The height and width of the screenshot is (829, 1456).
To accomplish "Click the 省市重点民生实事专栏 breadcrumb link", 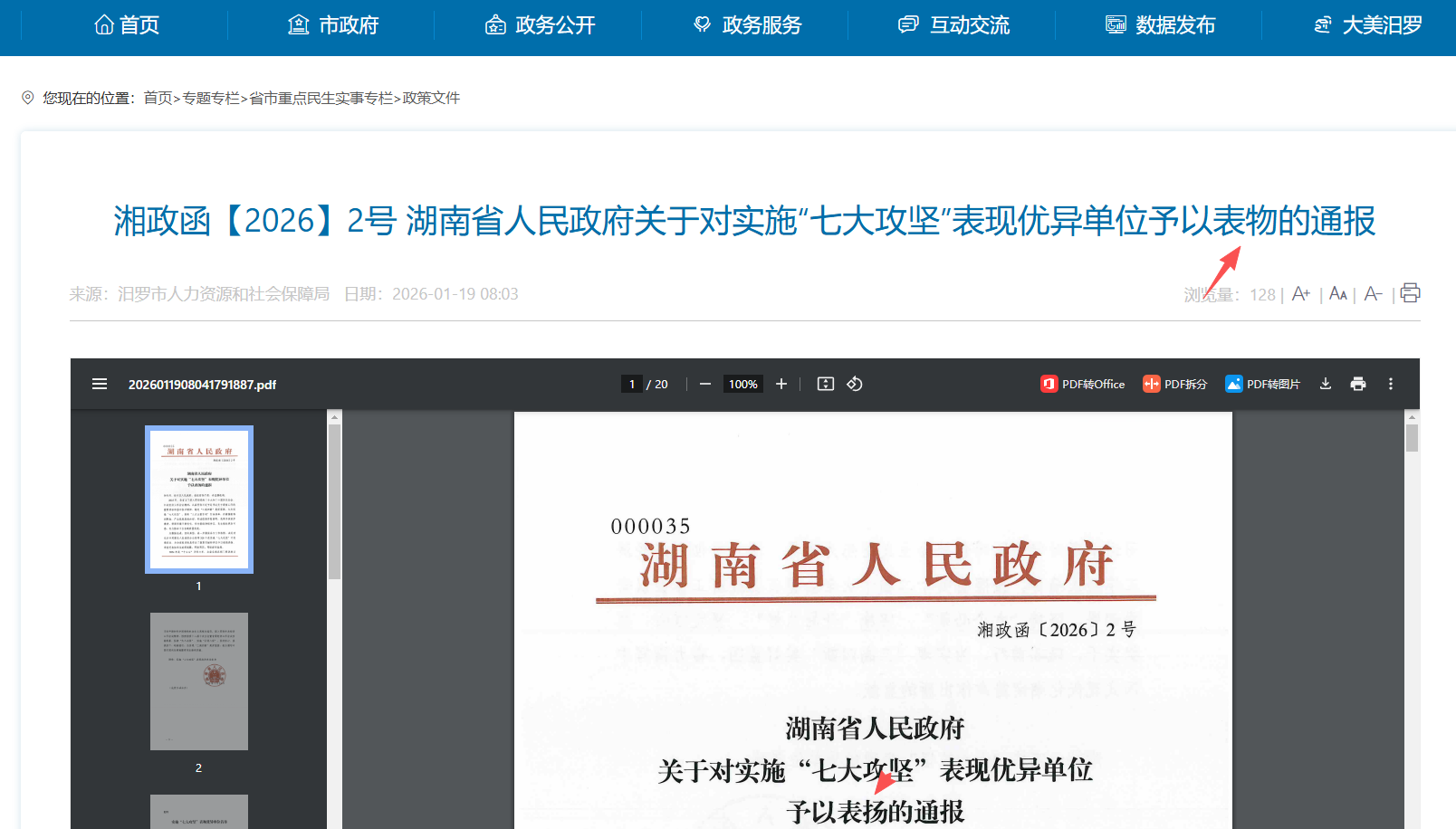I will [x=321, y=98].
